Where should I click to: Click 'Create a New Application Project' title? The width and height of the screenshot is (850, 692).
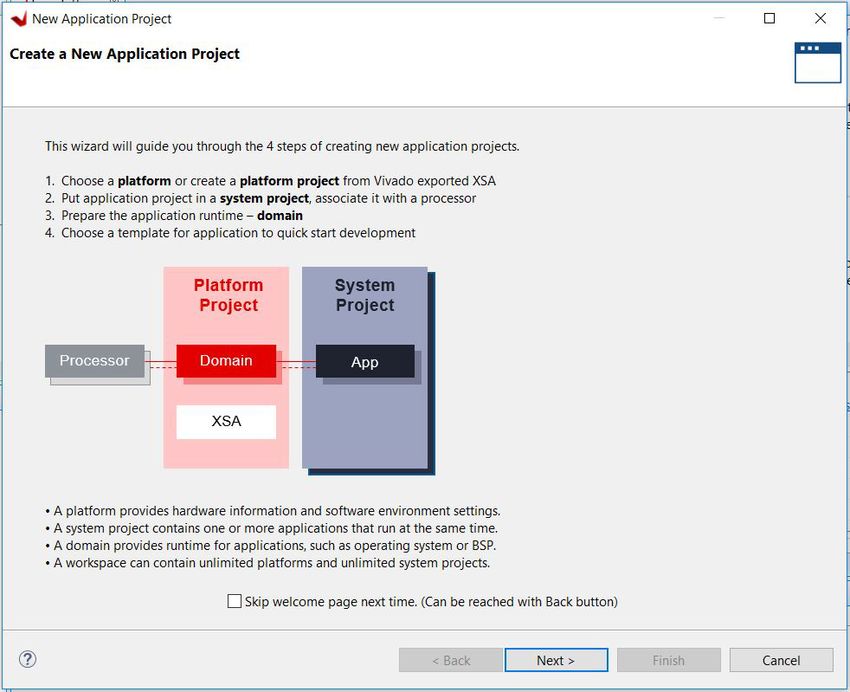125,54
